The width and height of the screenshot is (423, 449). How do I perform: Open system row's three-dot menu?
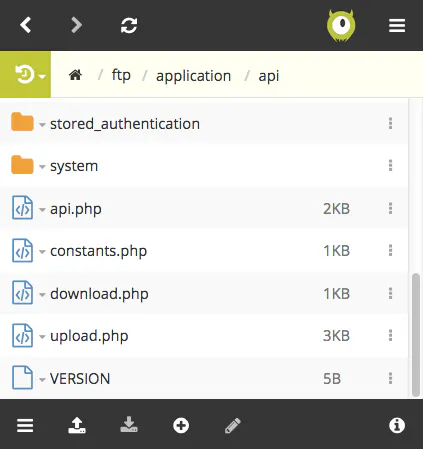pos(390,165)
